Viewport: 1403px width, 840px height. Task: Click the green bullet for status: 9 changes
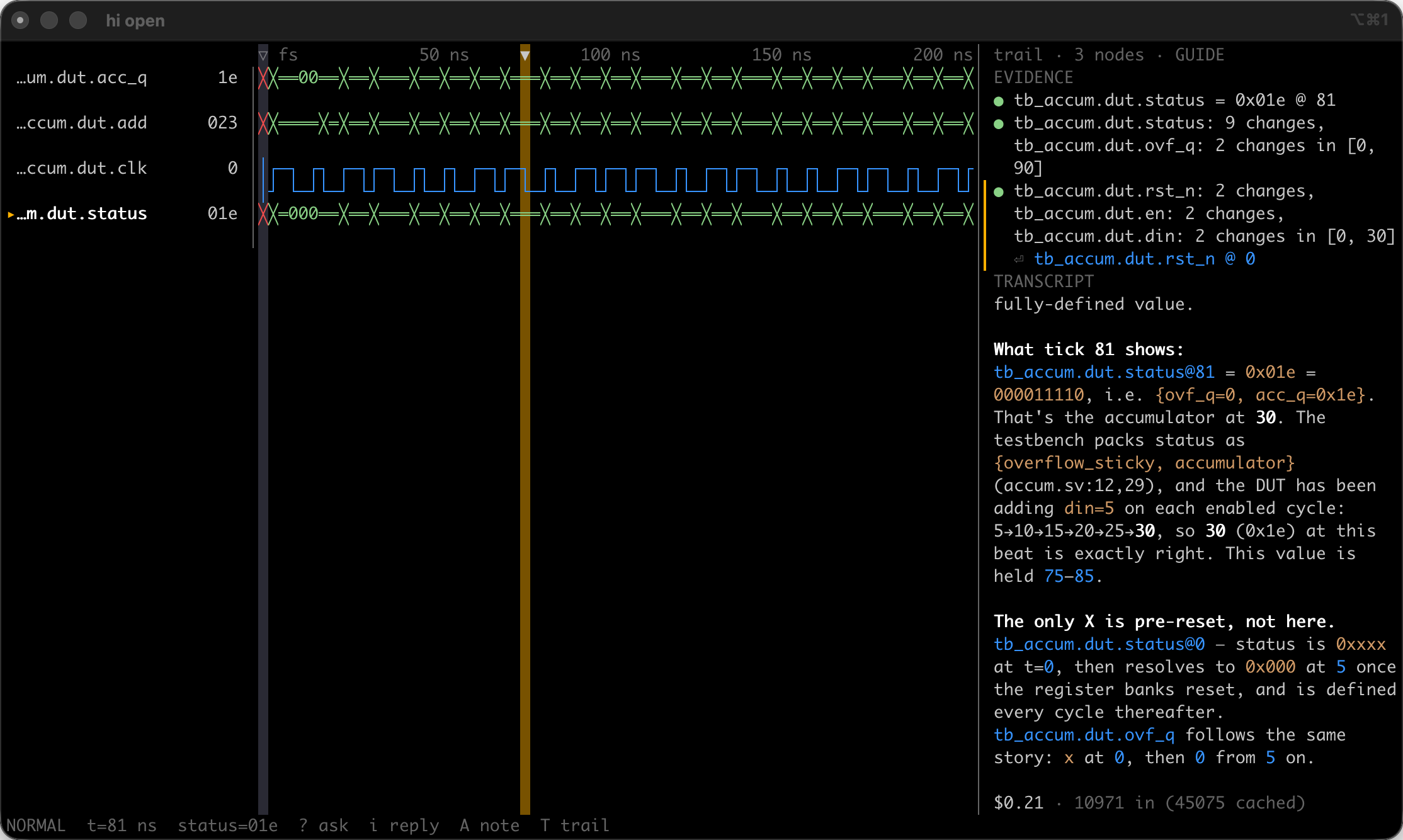(x=998, y=123)
